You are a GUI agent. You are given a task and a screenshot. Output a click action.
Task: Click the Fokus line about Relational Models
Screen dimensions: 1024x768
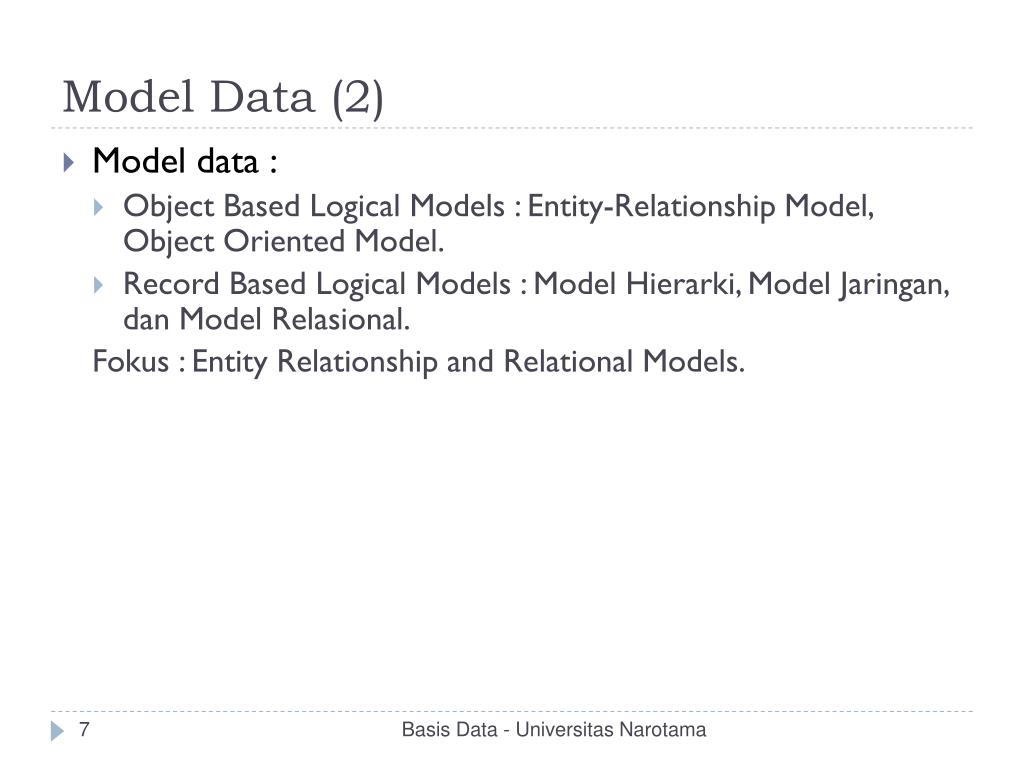pos(419,362)
